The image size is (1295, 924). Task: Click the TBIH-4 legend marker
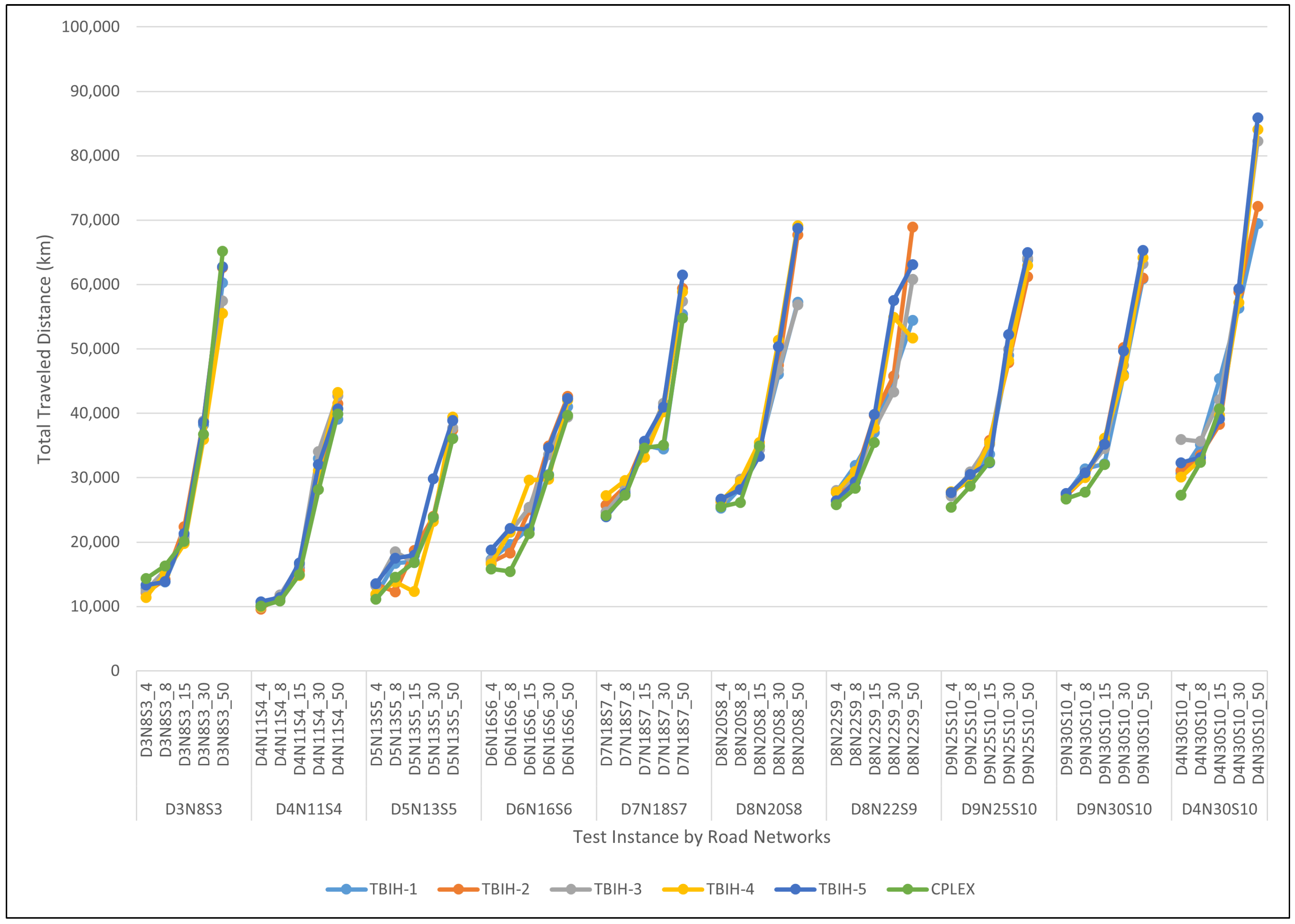[683, 889]
